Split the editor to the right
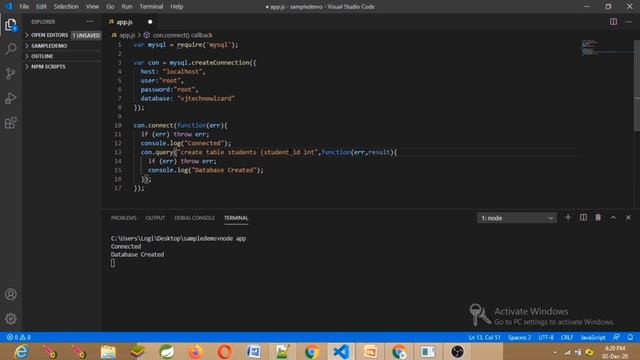This screenshot has height=360, width=640. [x=613, y=22]
